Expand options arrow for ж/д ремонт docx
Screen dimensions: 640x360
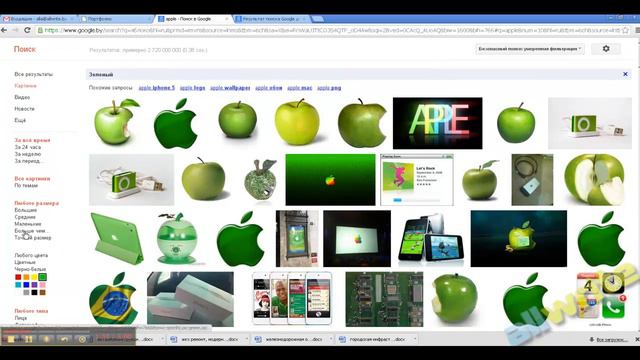(x=247, y=339)
